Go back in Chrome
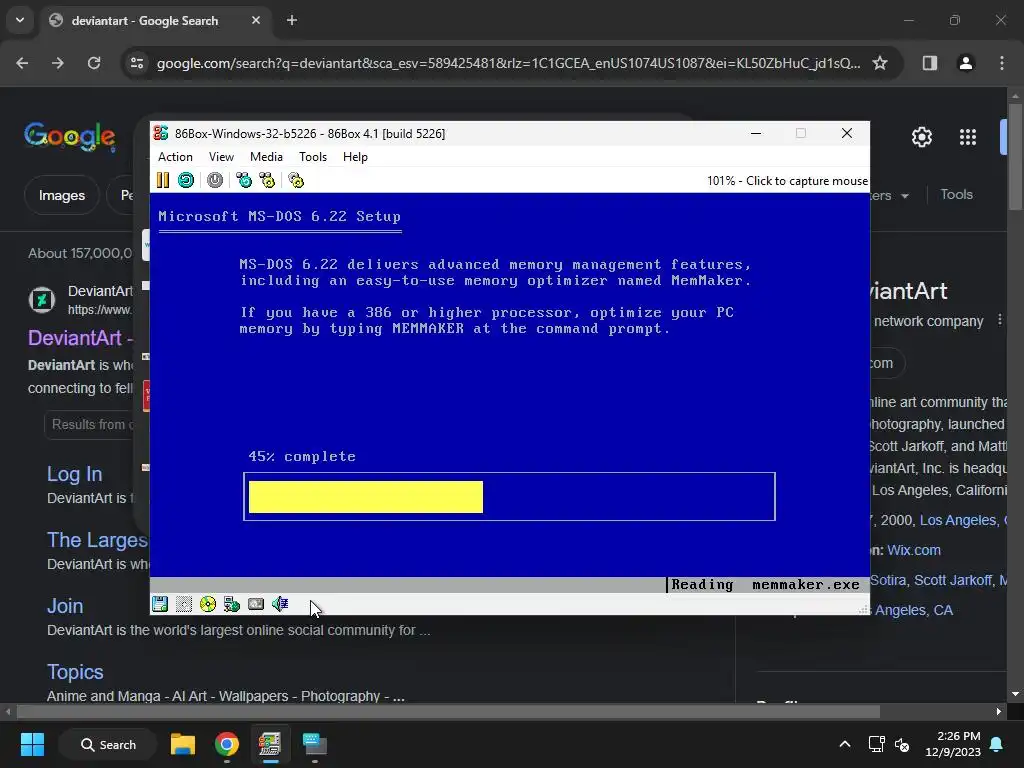Viewport: 1024px width, 768px height. click(22, 63)
